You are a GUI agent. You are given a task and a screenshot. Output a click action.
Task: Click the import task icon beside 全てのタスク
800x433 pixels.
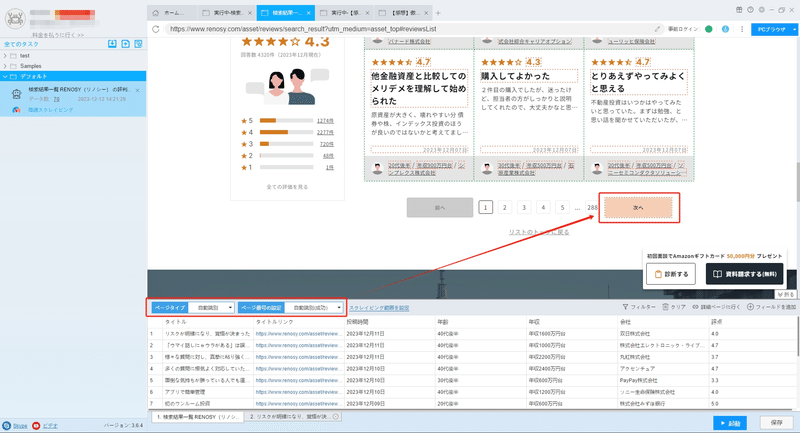tap(112, 44)
